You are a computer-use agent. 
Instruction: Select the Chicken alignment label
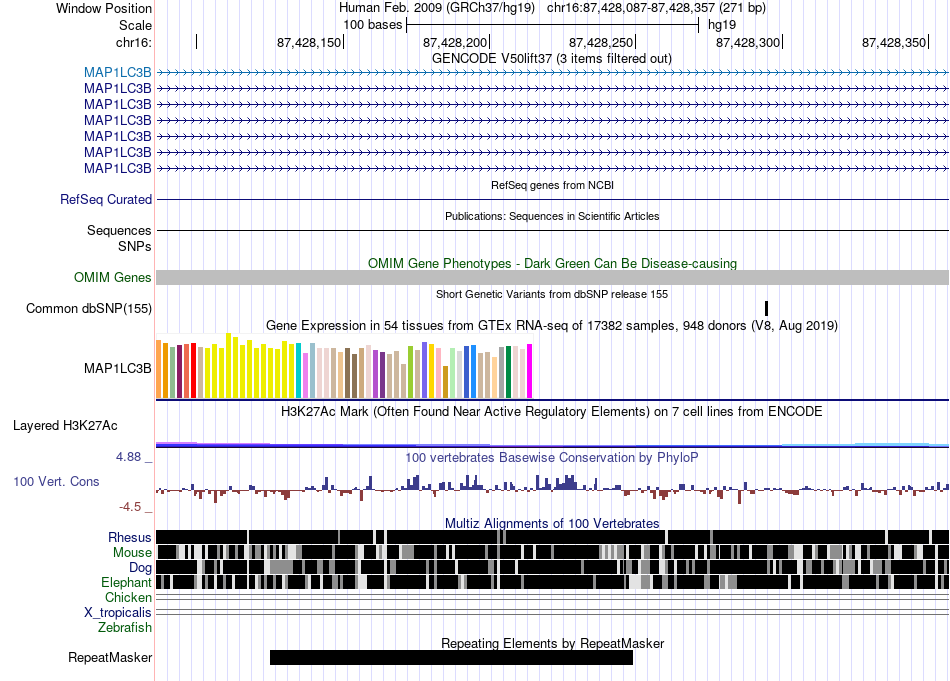coord(128,597)
